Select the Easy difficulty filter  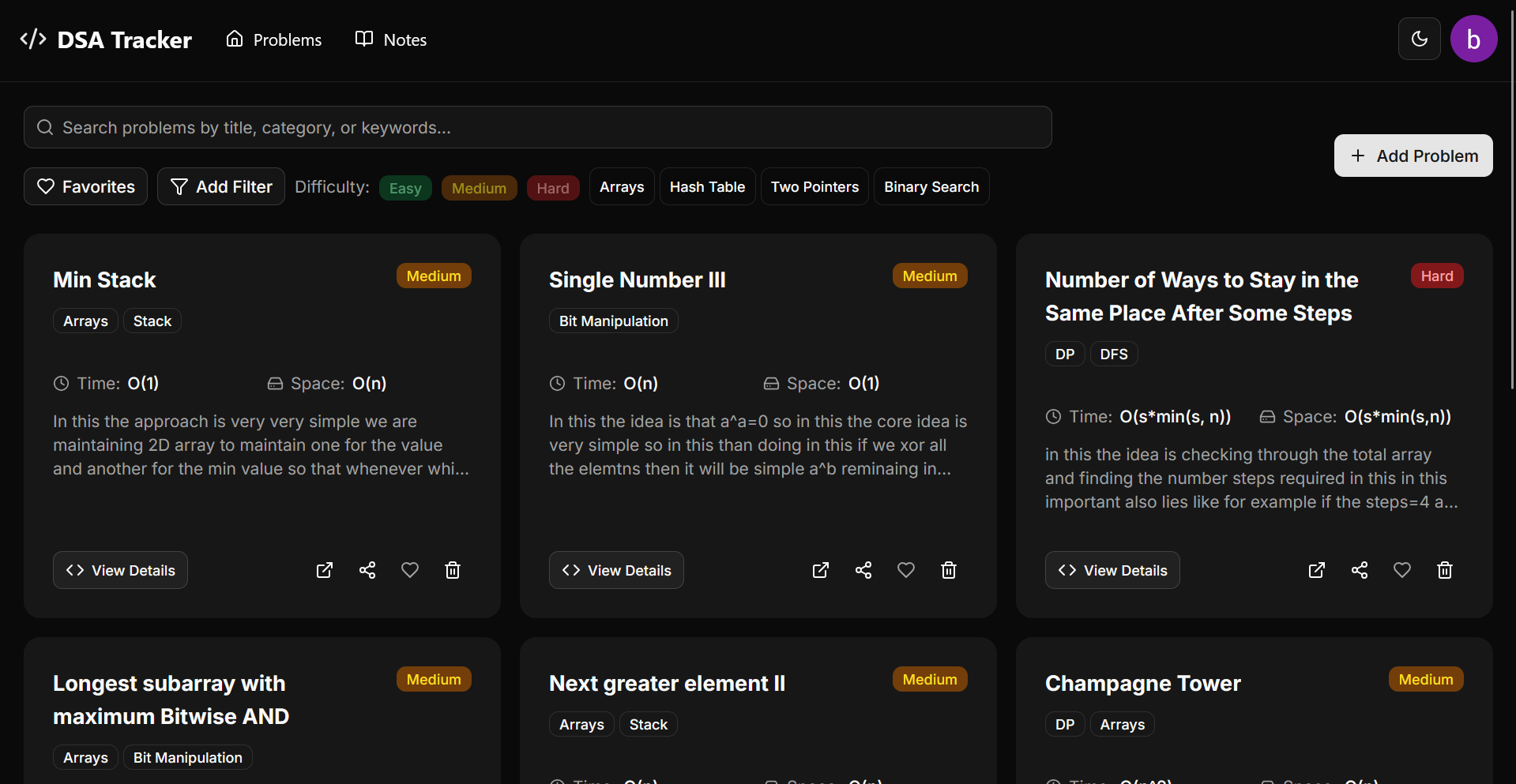click(x=405, y=188)
